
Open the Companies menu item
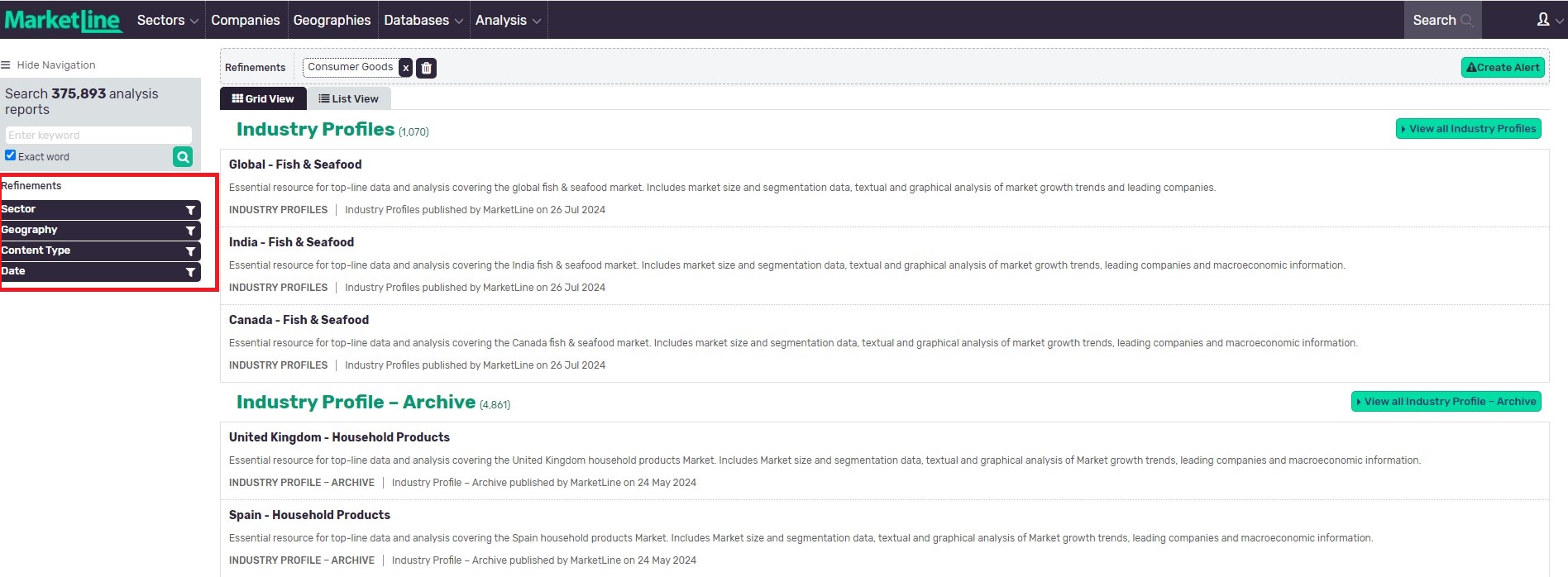click(x=245, y=20)
